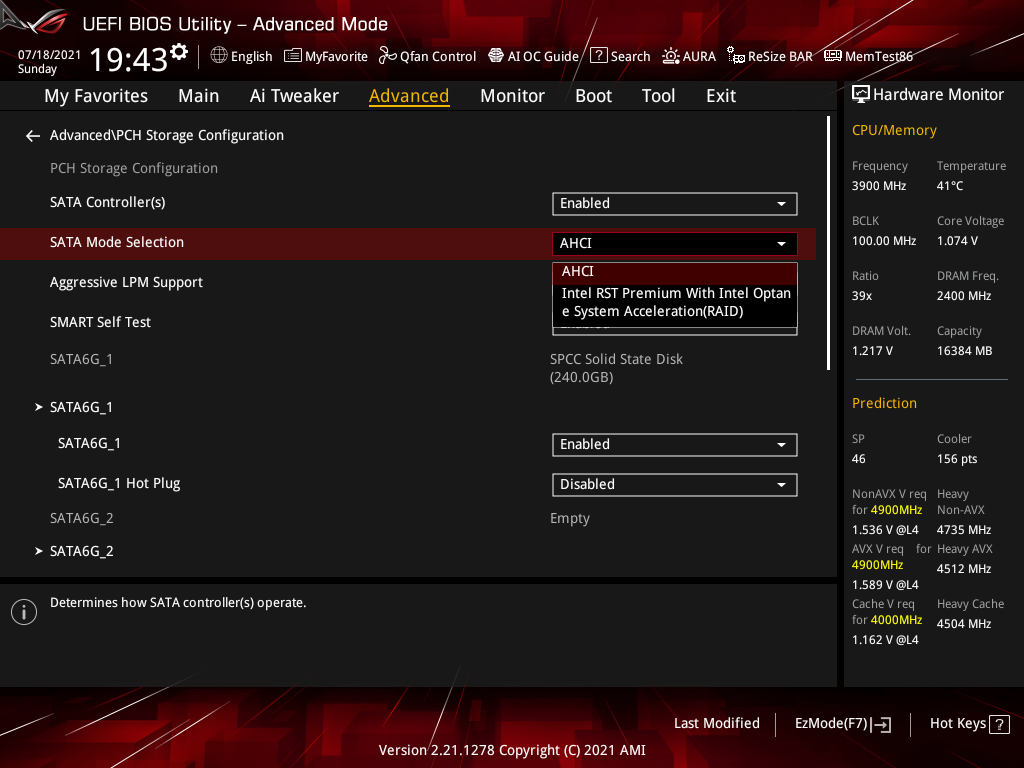Go back using the left arrow
The image size is (1024, 768).
point(32,135)
